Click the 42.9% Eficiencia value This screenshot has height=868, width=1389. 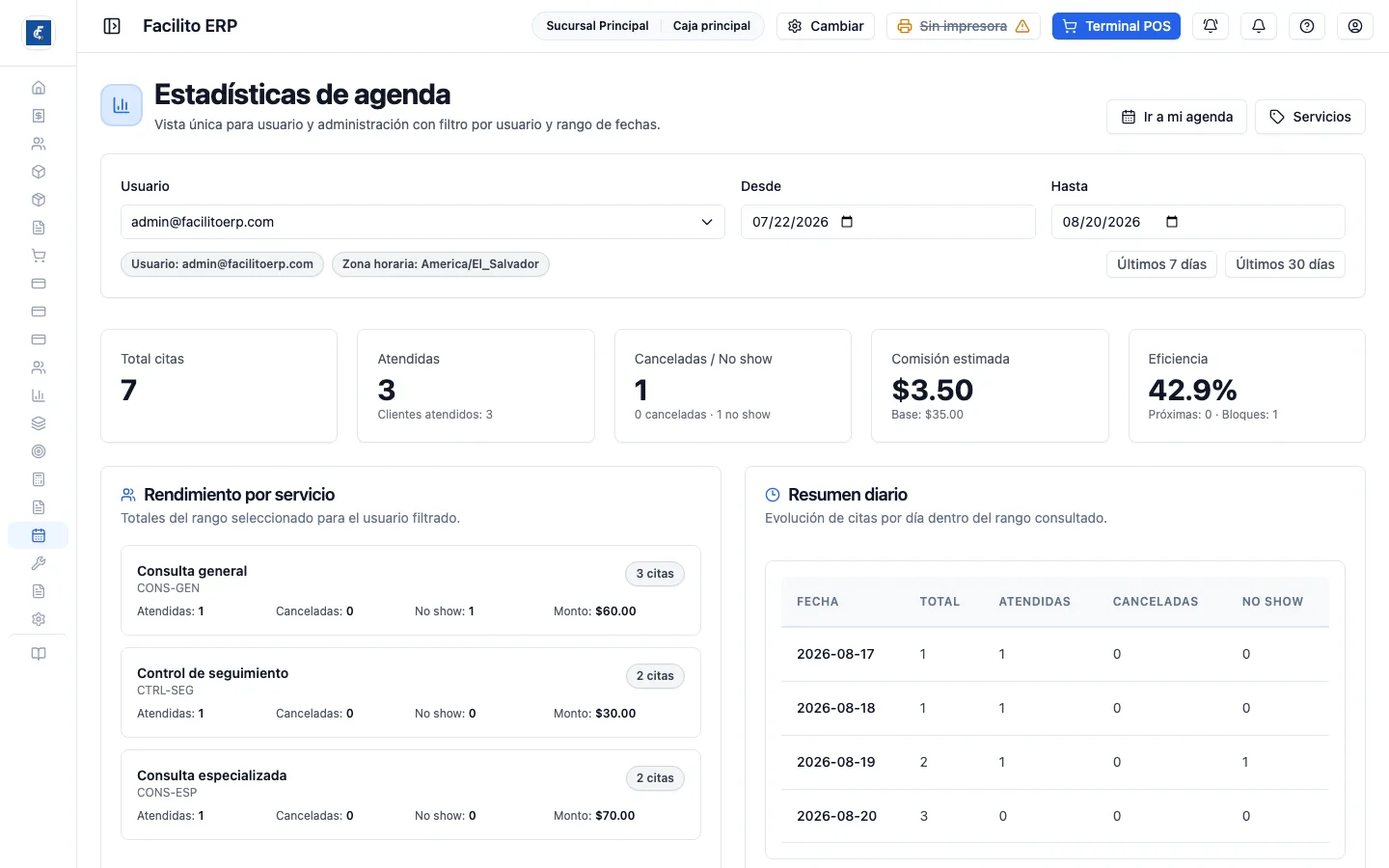[1192, 390]
